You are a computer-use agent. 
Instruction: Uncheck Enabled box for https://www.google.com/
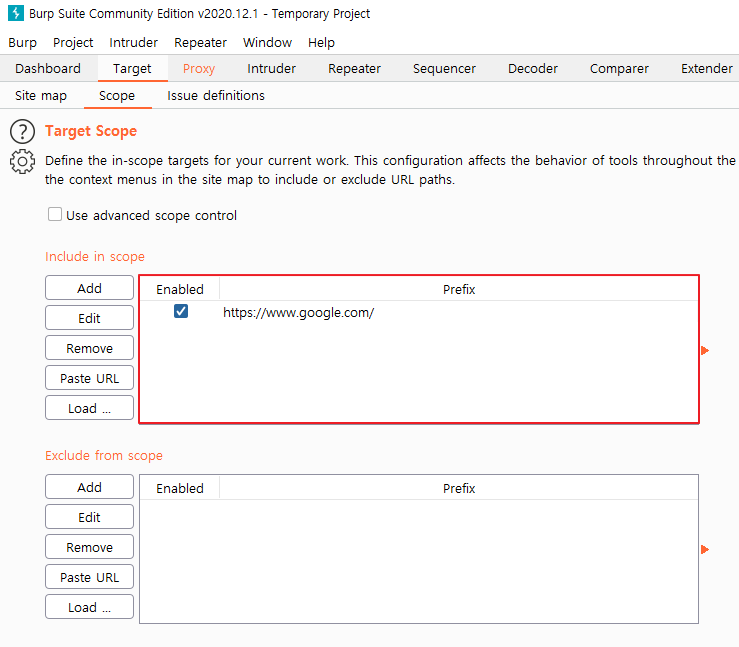pos(181,311)
